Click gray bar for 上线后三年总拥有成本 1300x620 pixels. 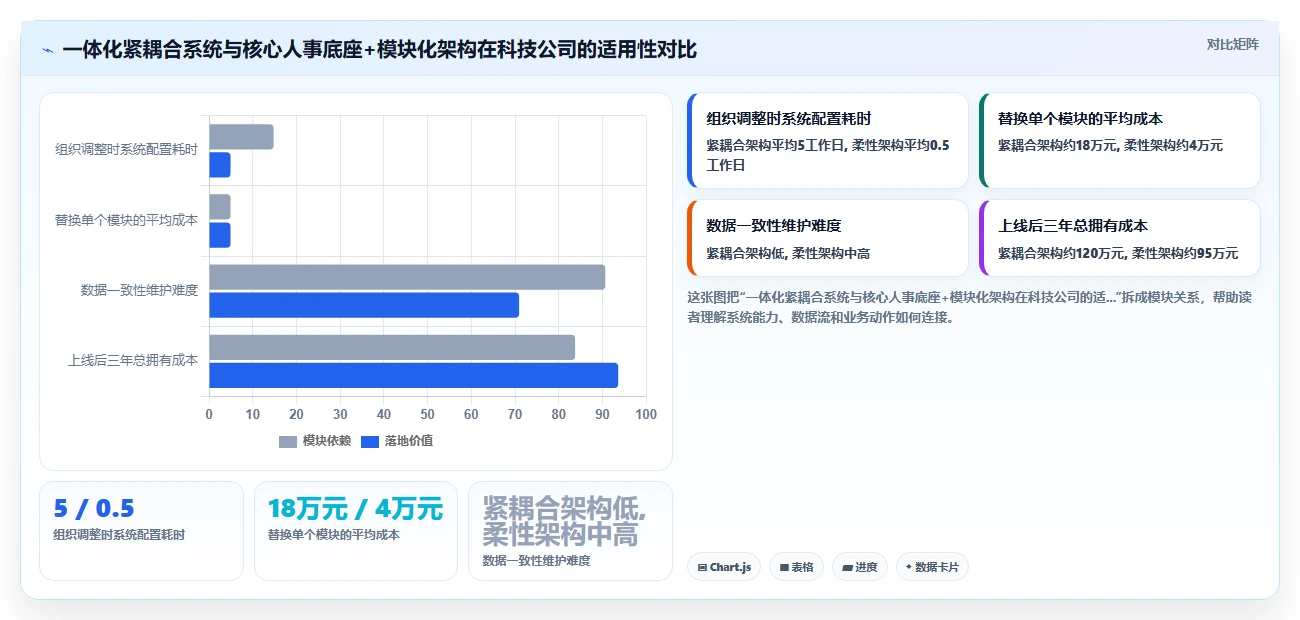click(392, 347)
